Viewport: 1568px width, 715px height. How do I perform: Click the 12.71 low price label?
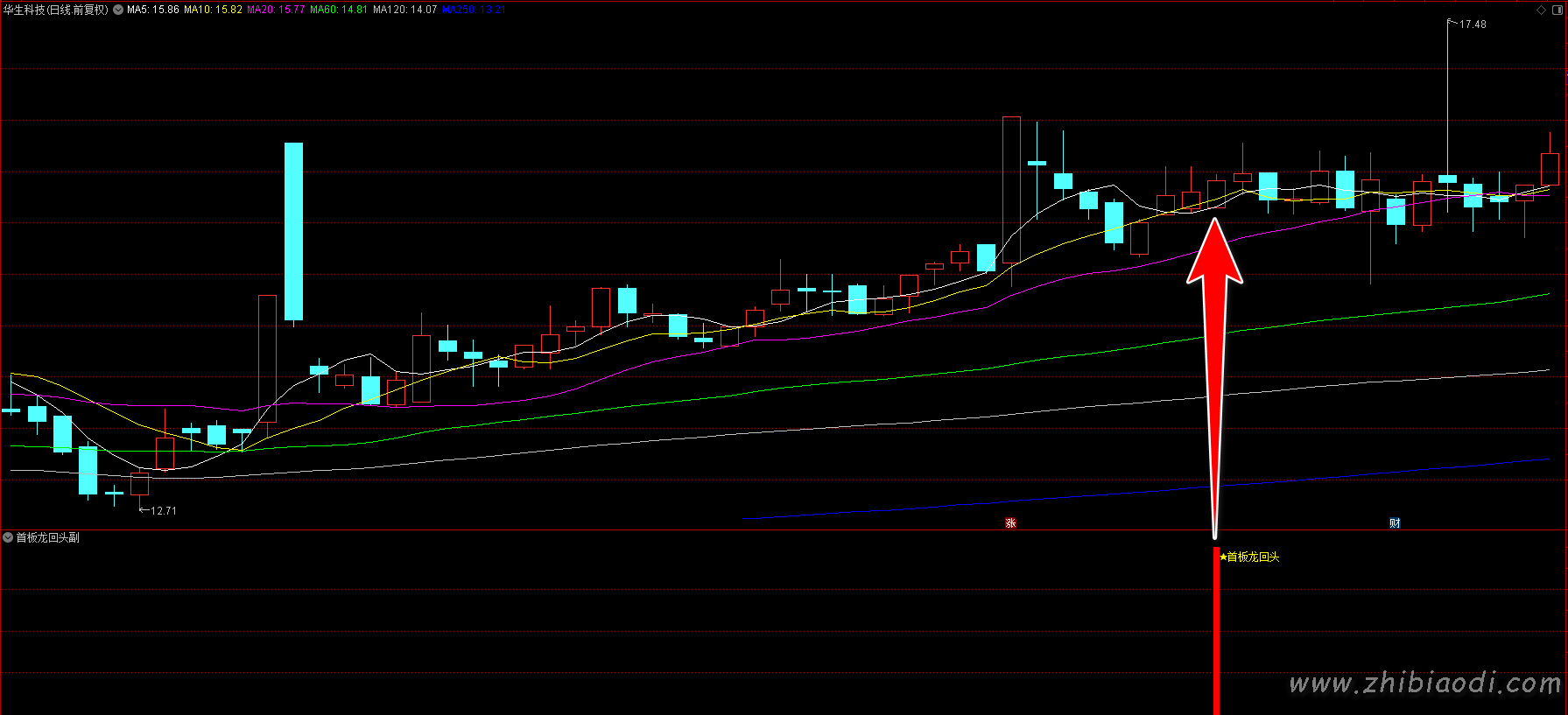click(163, 511)
